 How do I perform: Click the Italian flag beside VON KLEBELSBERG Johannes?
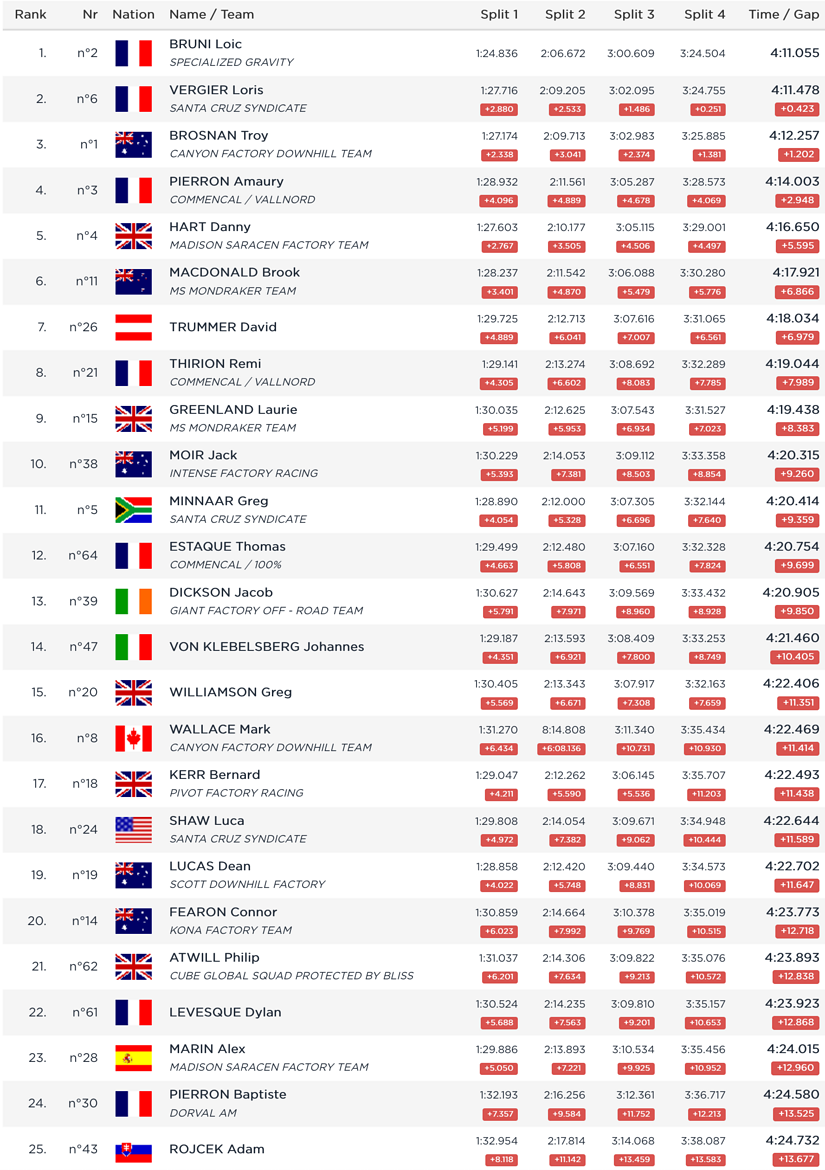pyautogui.click(x=134, y=647)
